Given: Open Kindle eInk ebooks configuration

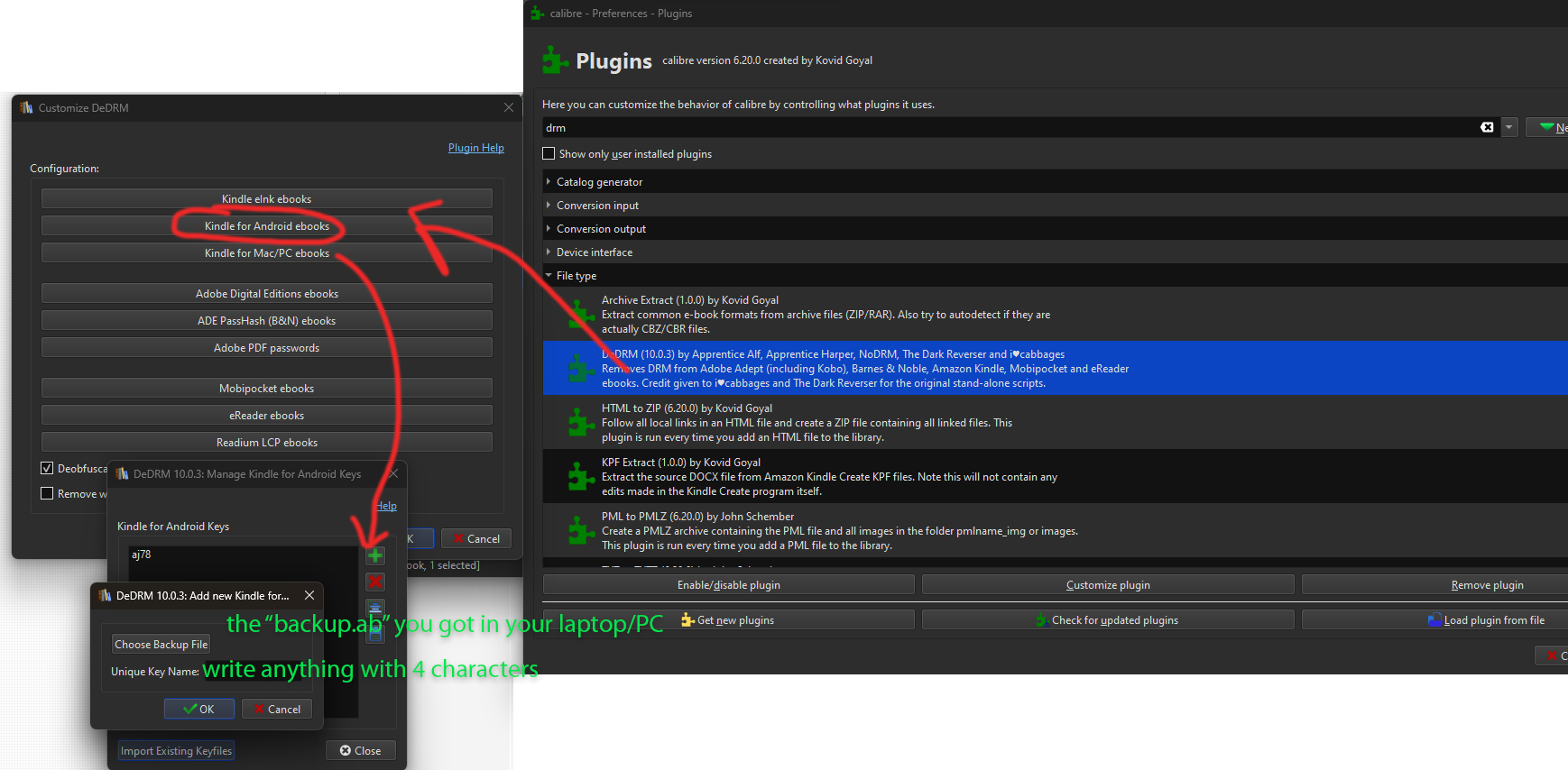Looking at the screenshot, I should [x=267, y=199].
